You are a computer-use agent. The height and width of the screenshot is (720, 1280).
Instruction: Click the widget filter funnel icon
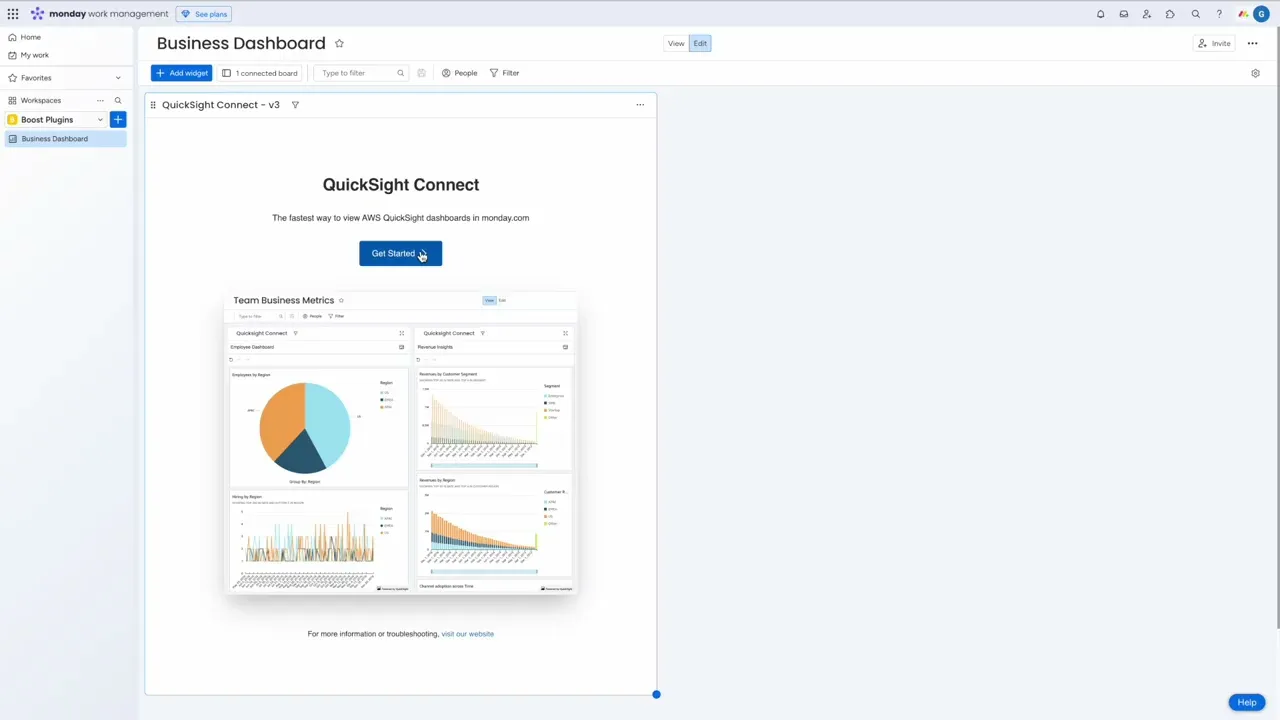[295, 105]
